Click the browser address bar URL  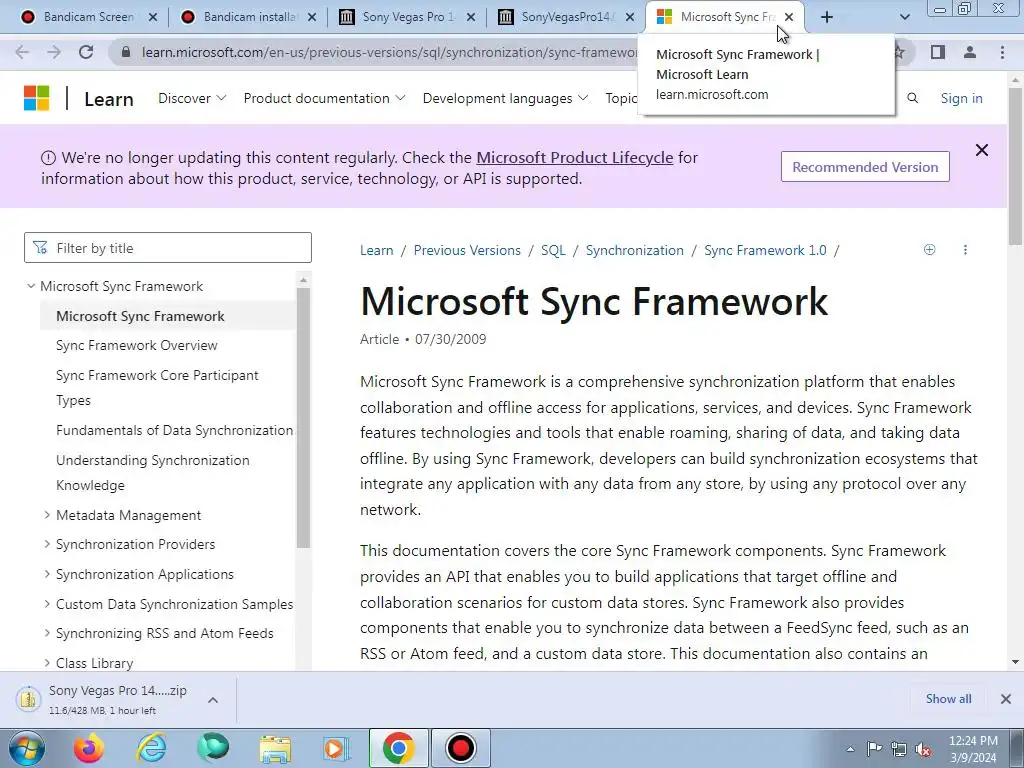click(x=389, y=52)
